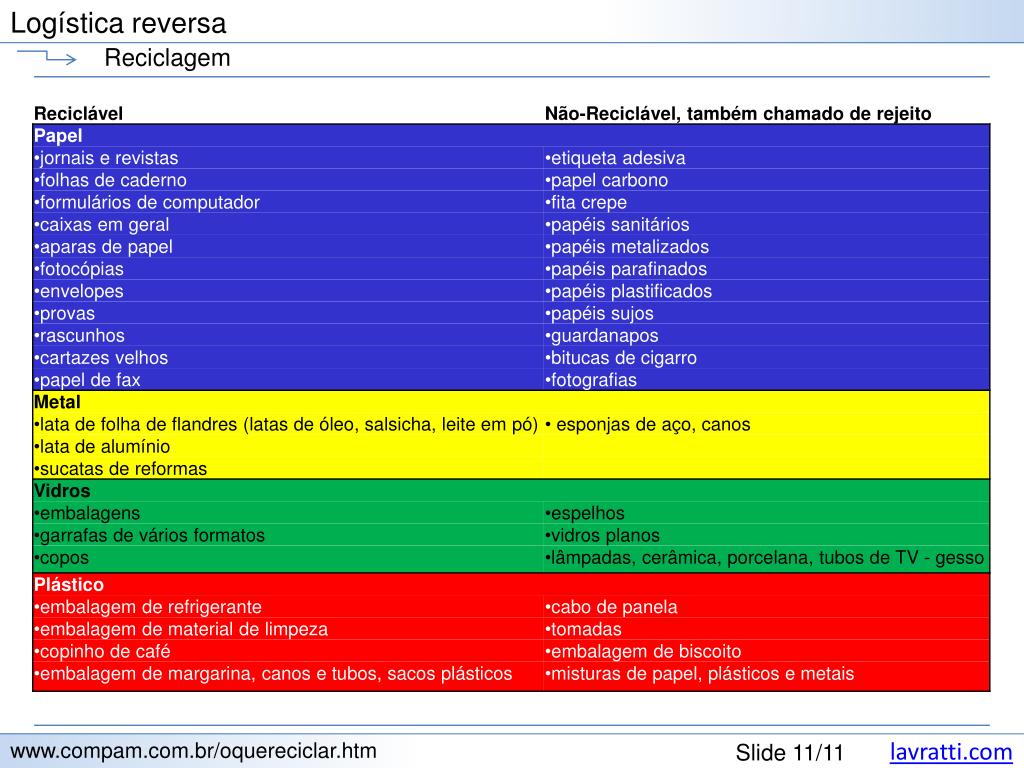Click the 'guardanapos' item
1024x768 pixels.
coord(601,336)
